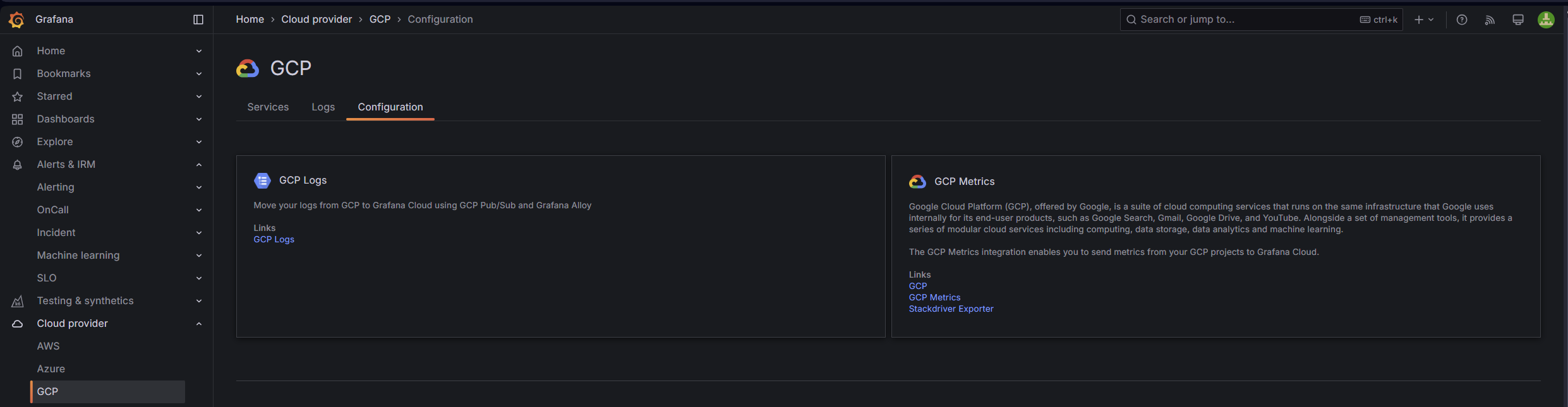Screen dimensions: 1568x407
Task: Open the news RSS feed icon
Action: 1490,20
